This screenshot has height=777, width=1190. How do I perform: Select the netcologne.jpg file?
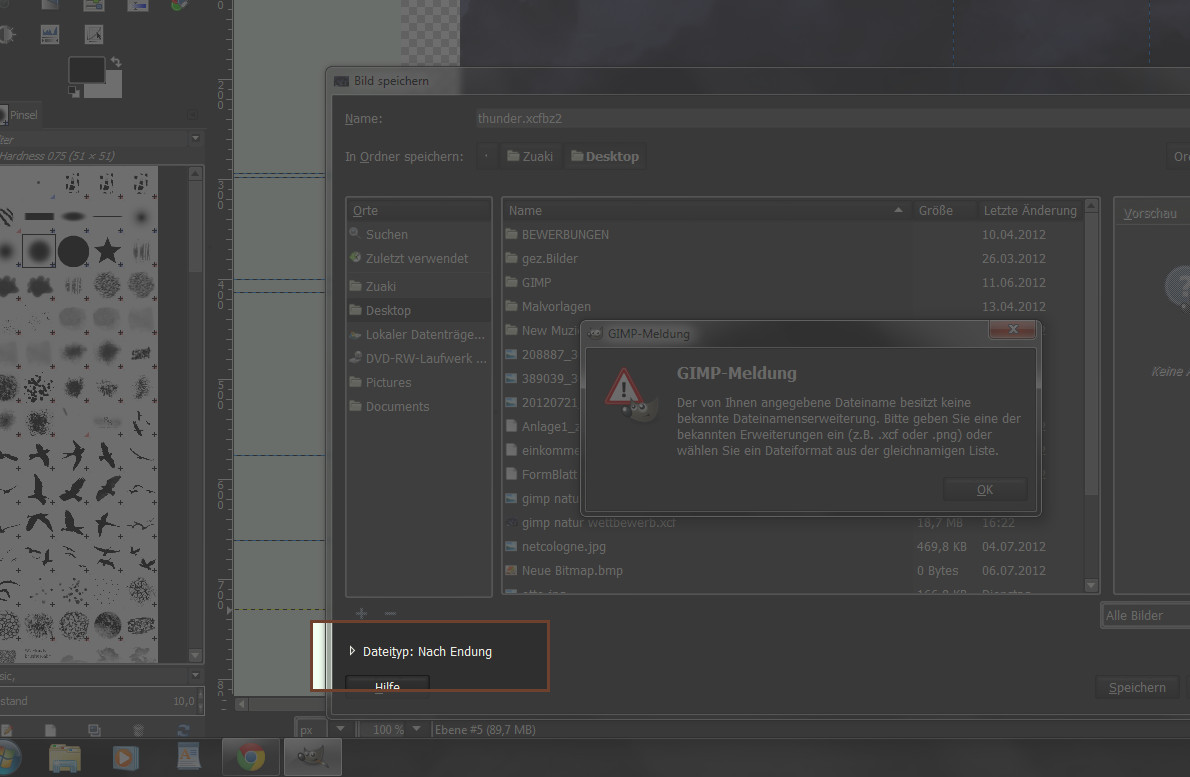794,546
